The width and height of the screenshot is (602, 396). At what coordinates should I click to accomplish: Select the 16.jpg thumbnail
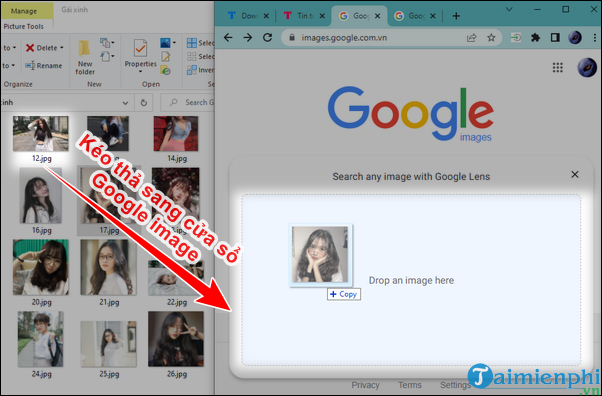click(x=41, y=195)
